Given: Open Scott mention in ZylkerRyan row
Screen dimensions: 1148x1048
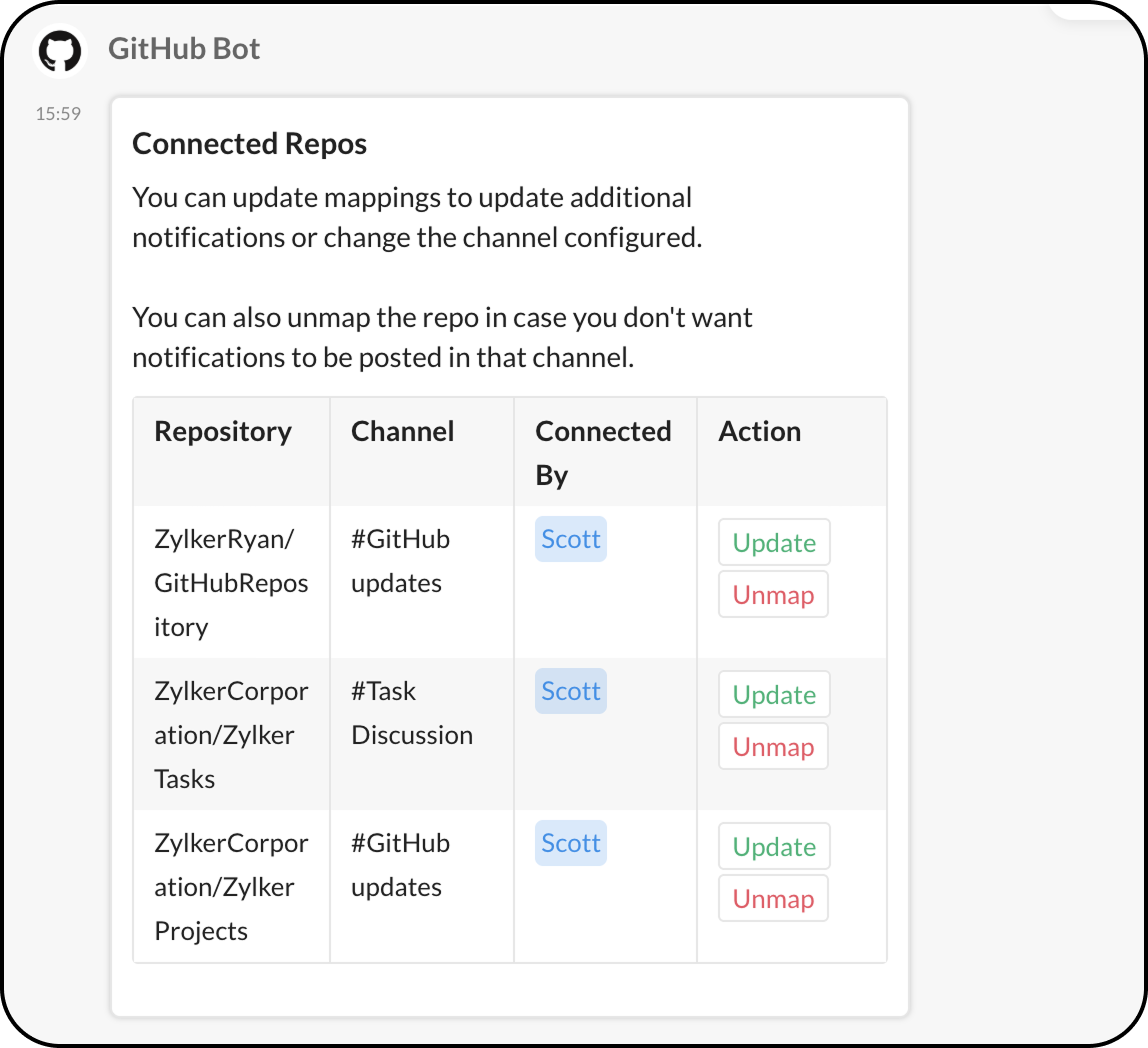Looking at the screenshot, I should click(570, 539).
